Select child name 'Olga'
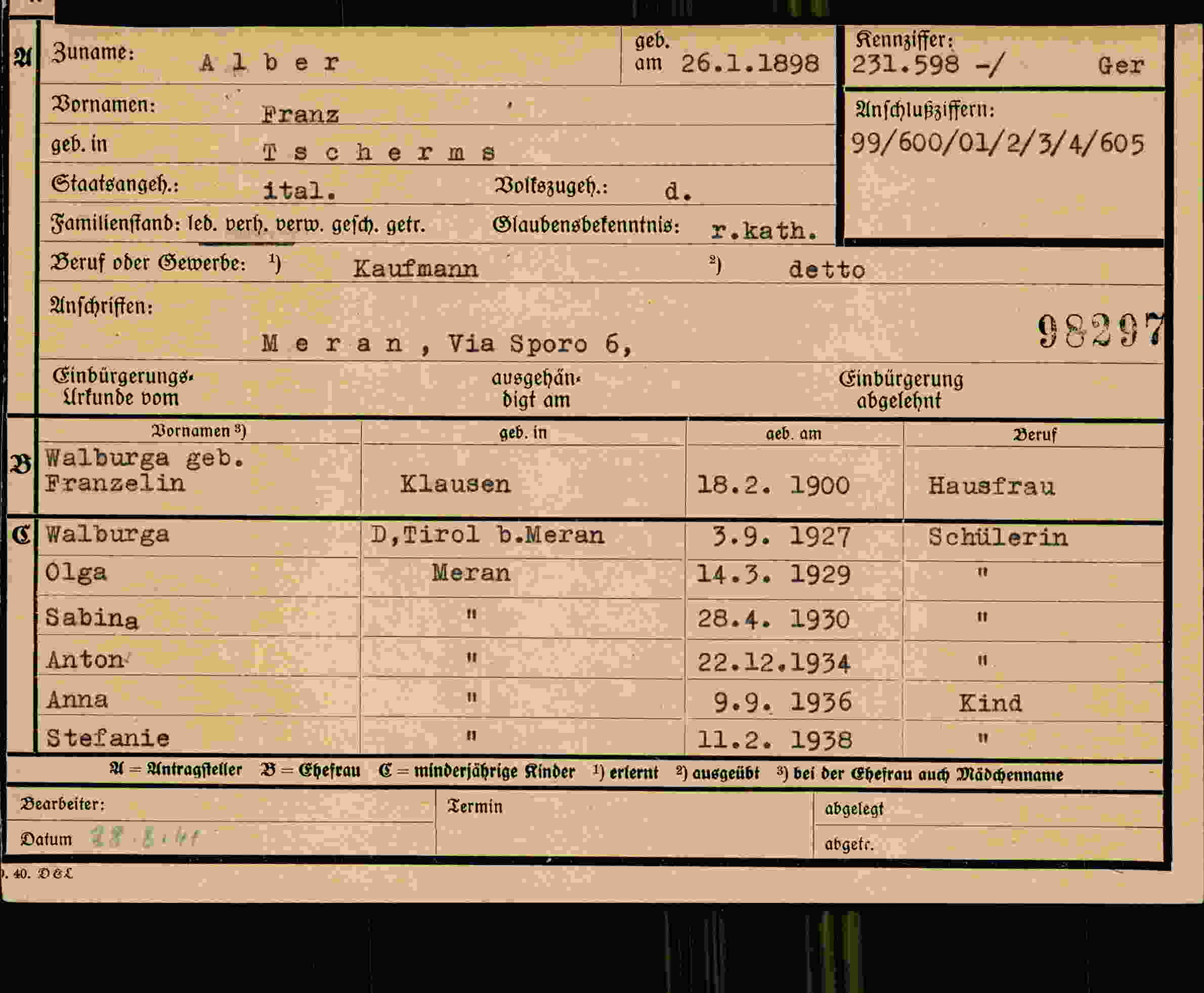 [75, 572]
